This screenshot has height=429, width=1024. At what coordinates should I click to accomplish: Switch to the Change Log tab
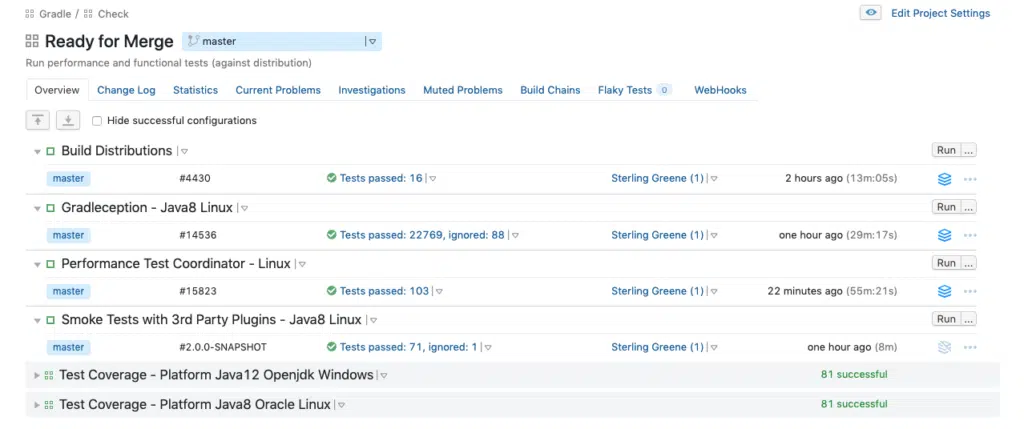pyautogui.click(x=126, y=90)
